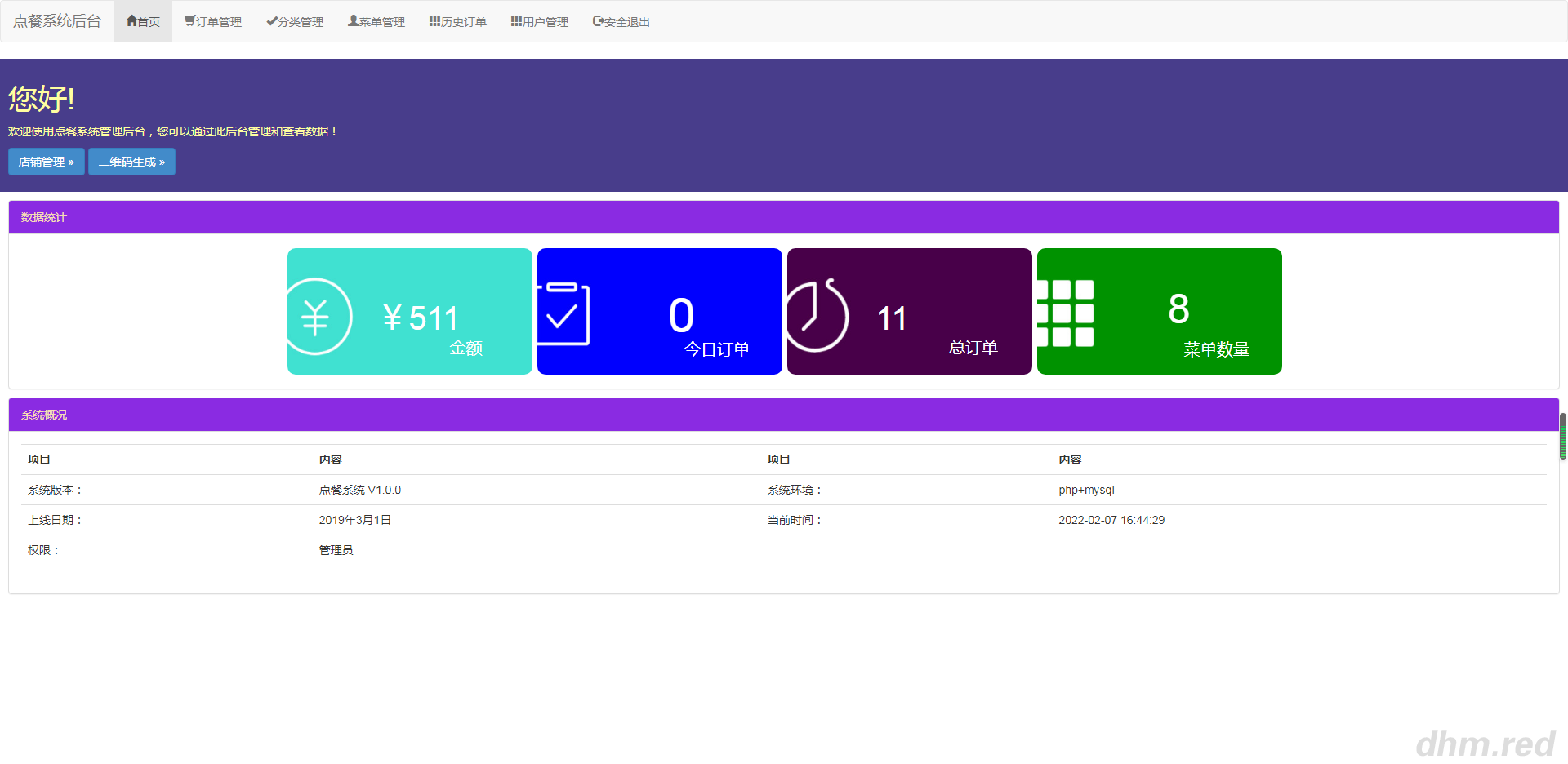Image resolution: width=1568 pixels, height=764 pixels.
Task: Open 历史订单 menu item
Action: (x=458, y=22)
